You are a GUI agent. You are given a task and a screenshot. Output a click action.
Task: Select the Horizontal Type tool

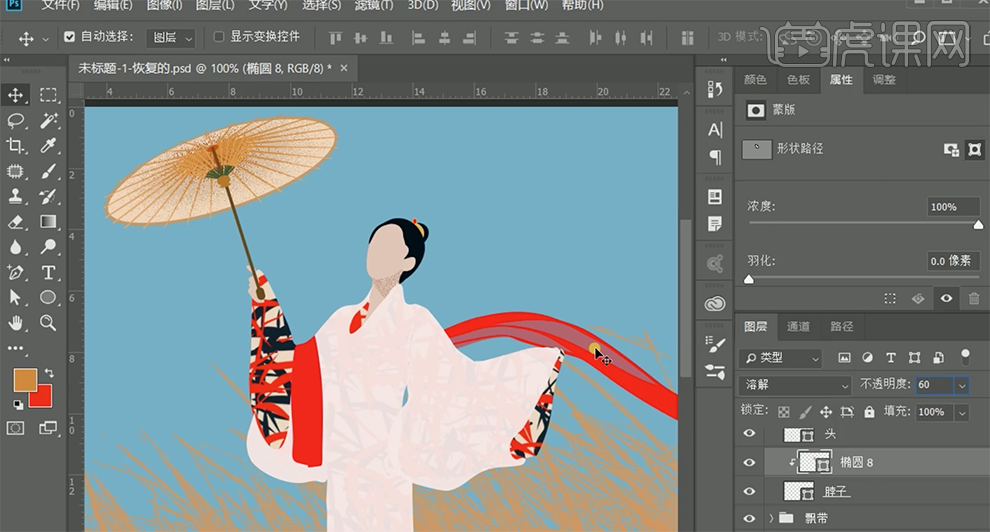48,273
